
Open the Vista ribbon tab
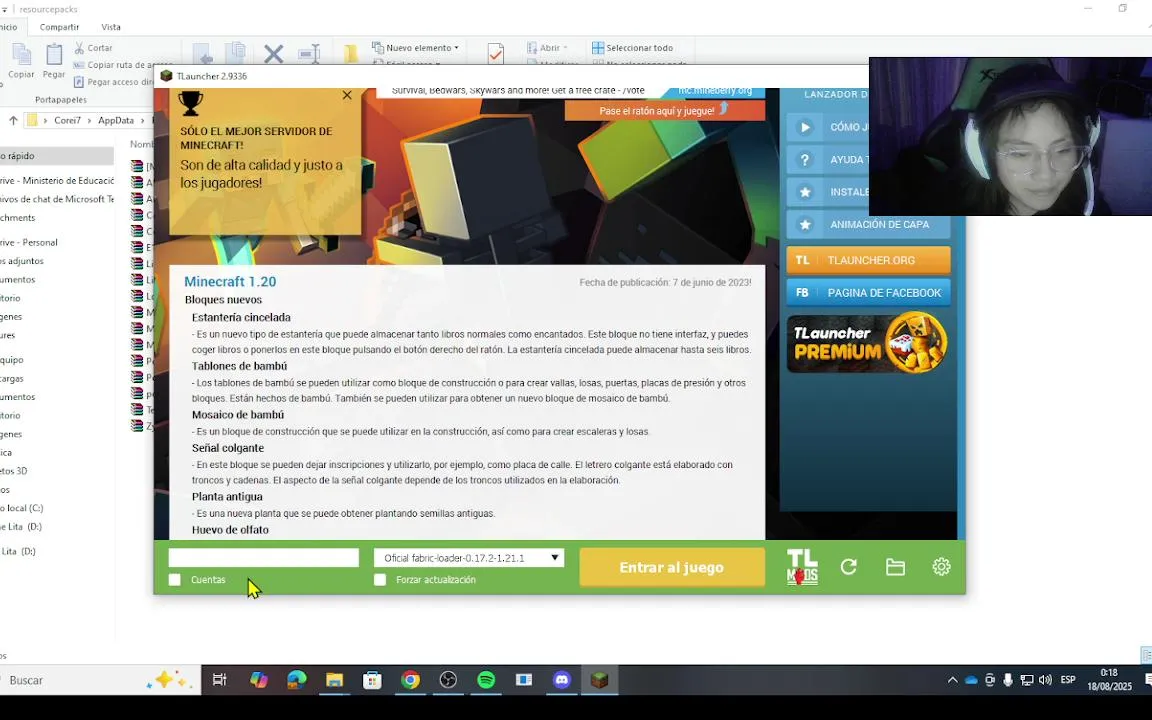tap(111, 27)
